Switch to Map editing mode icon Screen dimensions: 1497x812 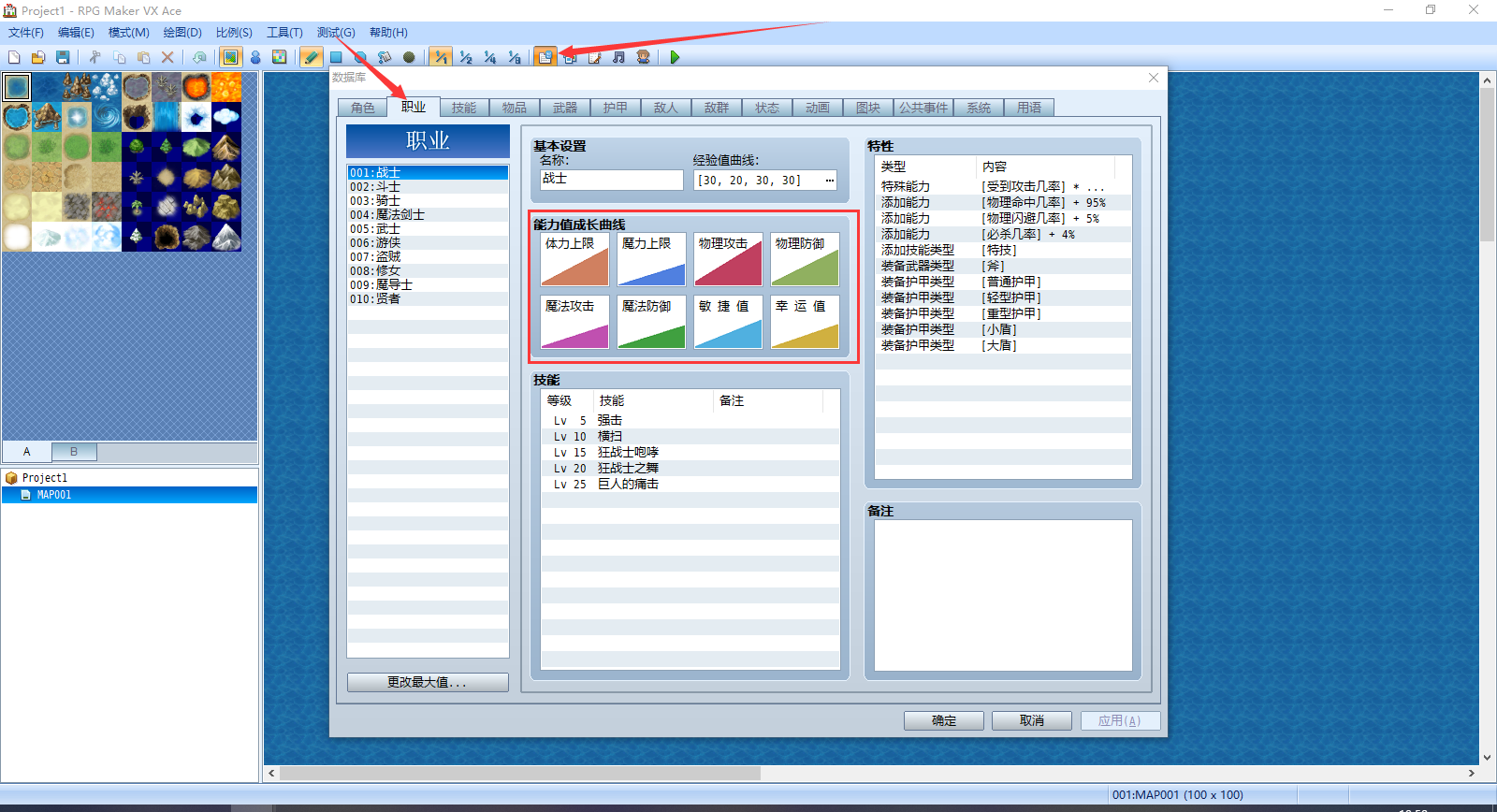230,57
